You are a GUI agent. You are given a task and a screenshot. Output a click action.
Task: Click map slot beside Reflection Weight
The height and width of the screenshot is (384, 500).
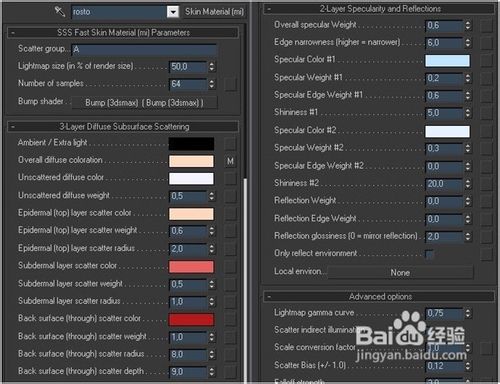coord(486,201)
